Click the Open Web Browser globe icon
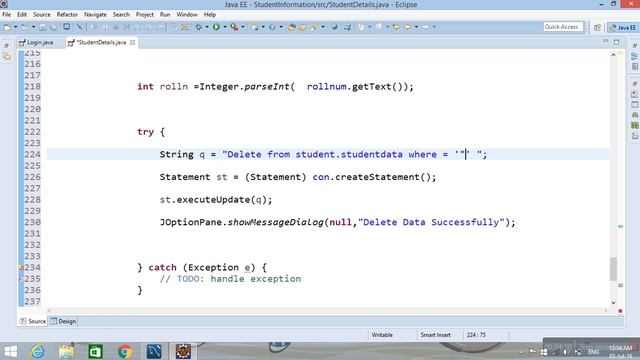 [x=334, y=27]
